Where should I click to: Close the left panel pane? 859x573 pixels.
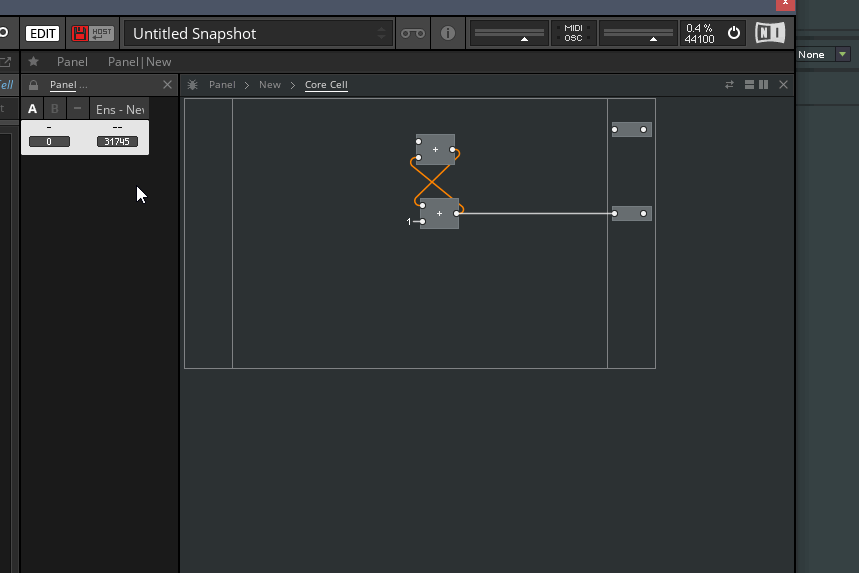(167, 84)
